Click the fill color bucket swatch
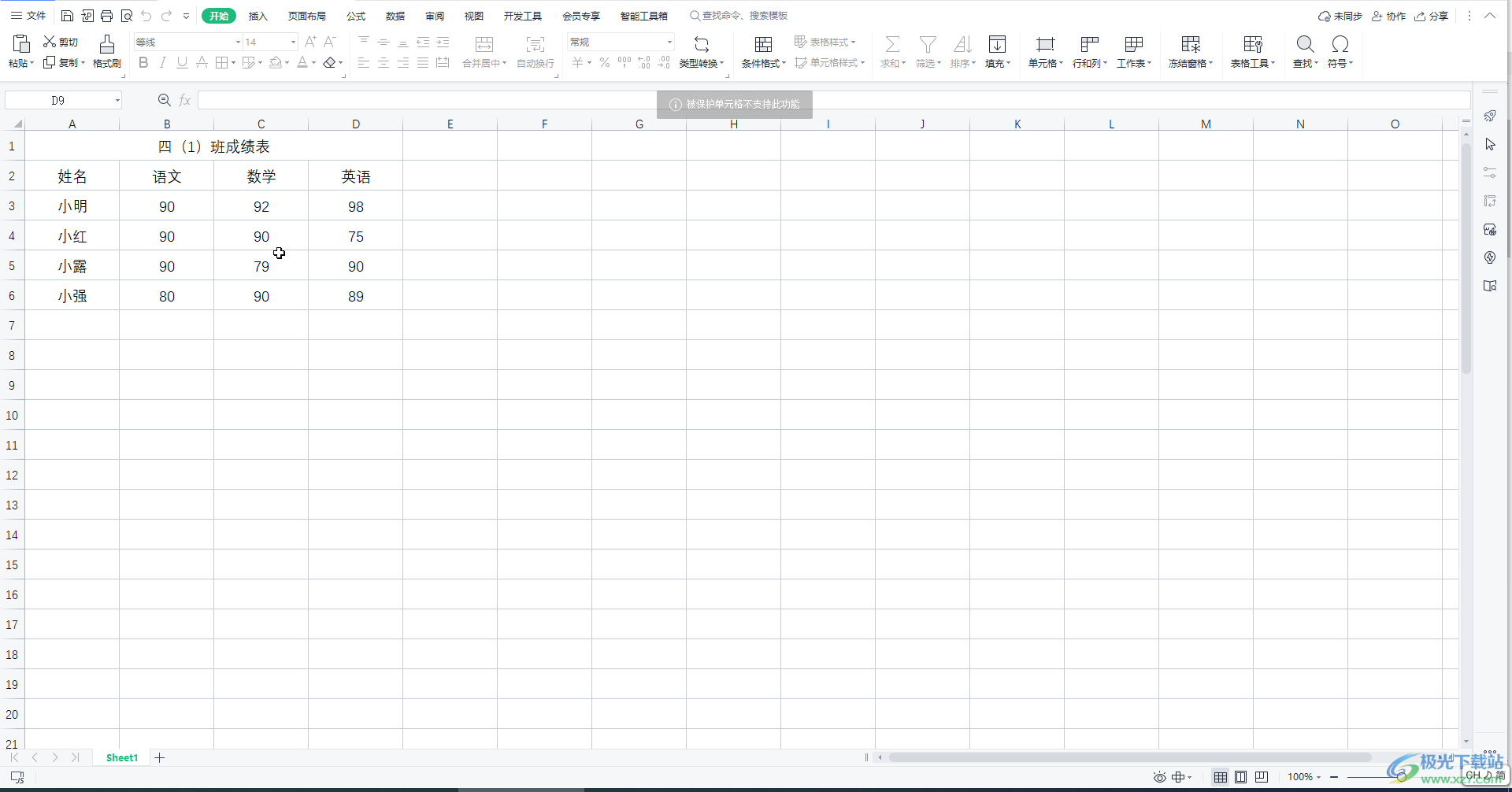The image size is (1512, 792). [x=276, y=63]
